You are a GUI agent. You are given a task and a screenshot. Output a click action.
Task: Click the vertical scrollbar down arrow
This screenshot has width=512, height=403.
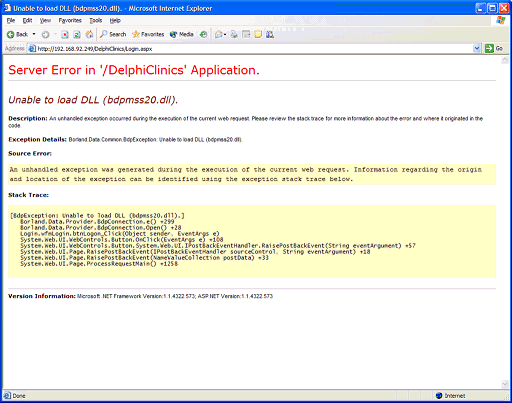[x=505, y=384]
